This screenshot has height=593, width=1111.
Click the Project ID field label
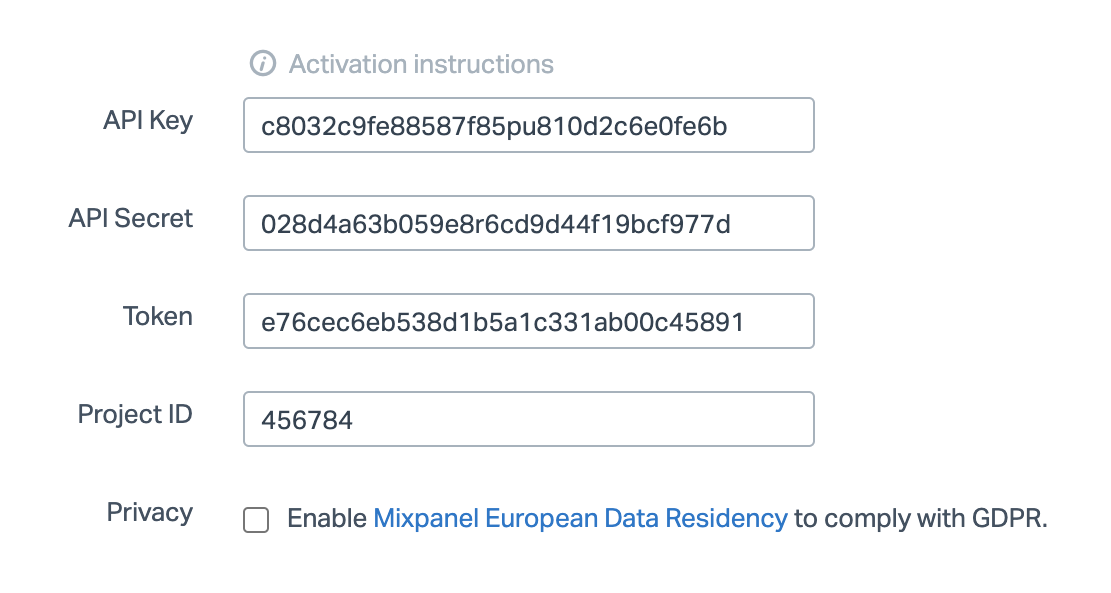[135, 414]
